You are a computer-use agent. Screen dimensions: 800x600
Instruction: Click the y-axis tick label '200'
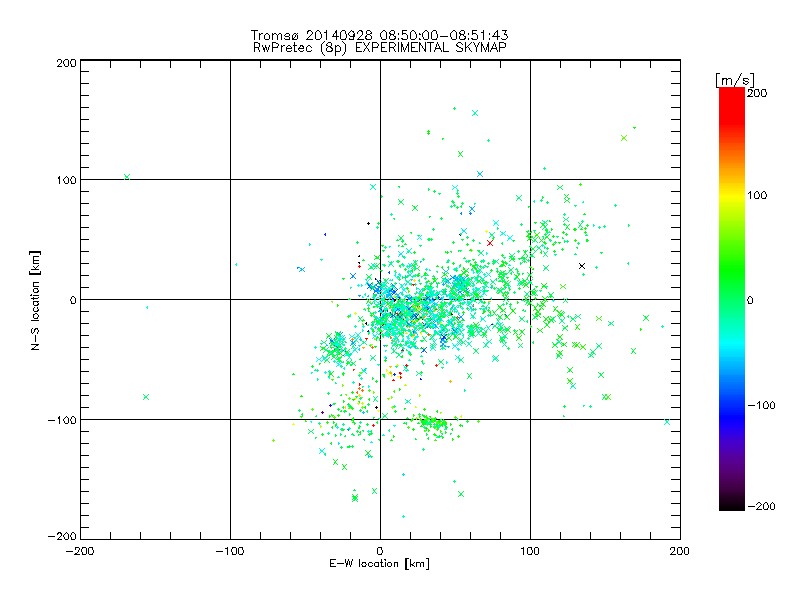(x=66, y=63)
